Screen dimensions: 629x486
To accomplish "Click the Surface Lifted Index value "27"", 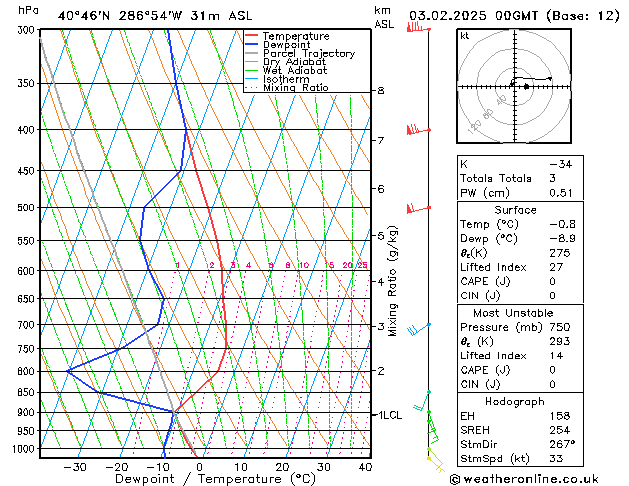I will coord(556,267).
